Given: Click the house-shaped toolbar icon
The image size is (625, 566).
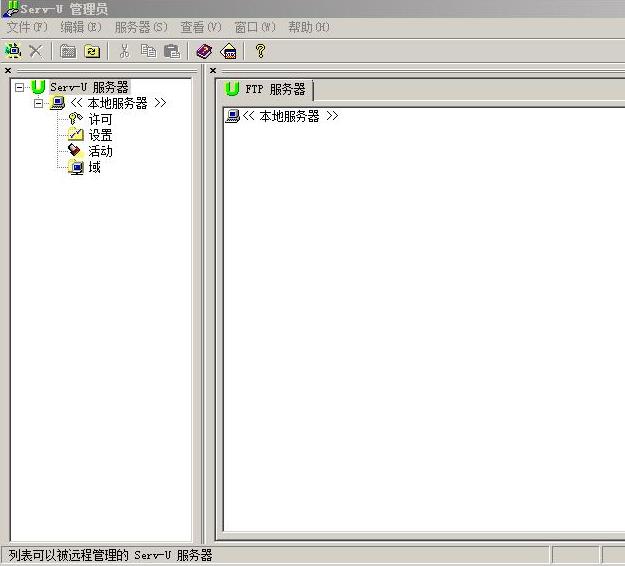Looking at the screenshot, I should click(228, 51).
